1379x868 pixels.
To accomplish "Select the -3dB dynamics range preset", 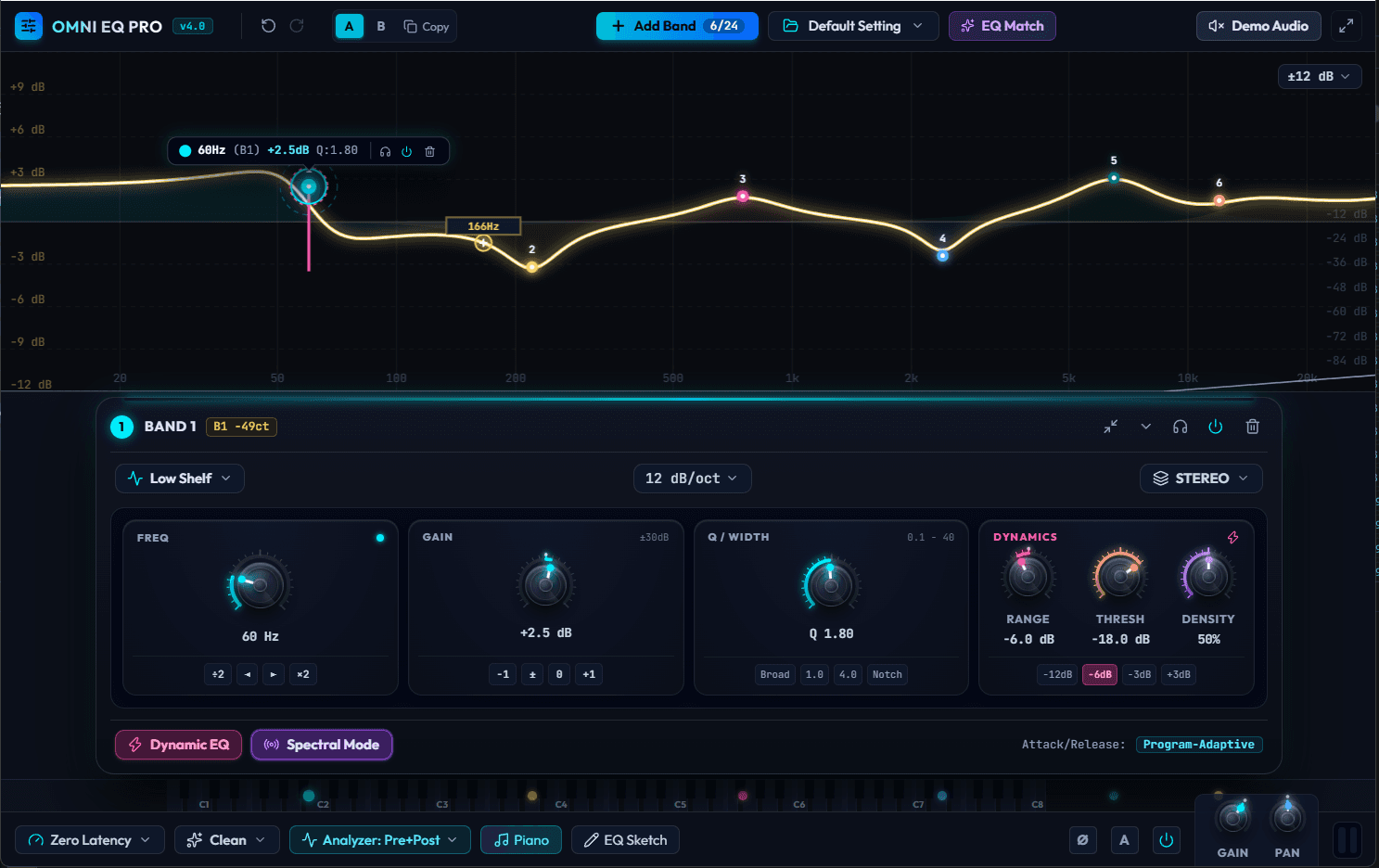I will coord(1141,674).
